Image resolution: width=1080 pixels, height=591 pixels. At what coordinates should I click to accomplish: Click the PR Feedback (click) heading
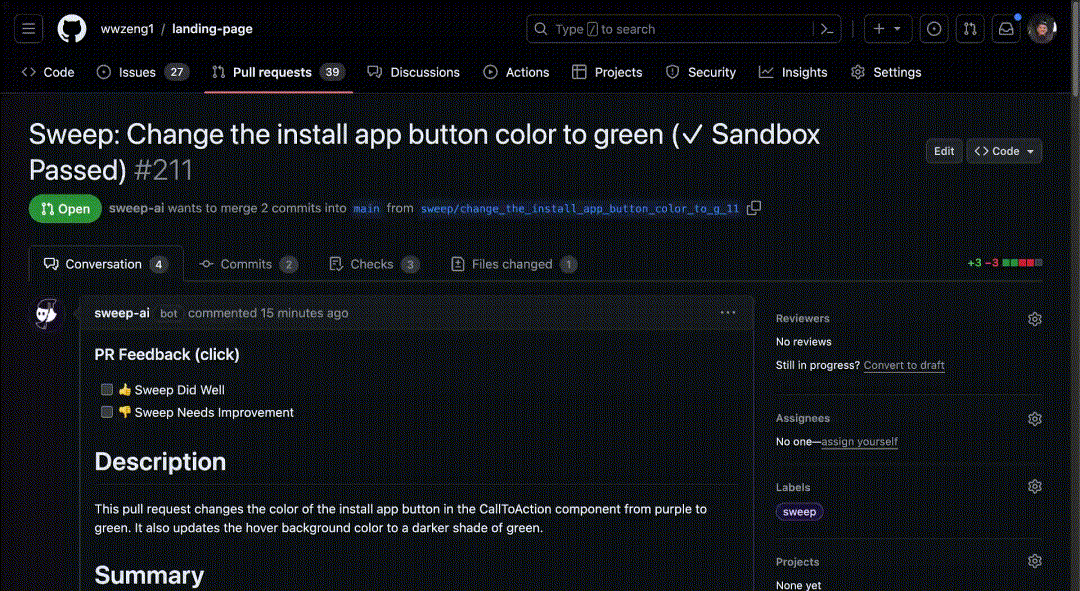click(x=167, y=354)
